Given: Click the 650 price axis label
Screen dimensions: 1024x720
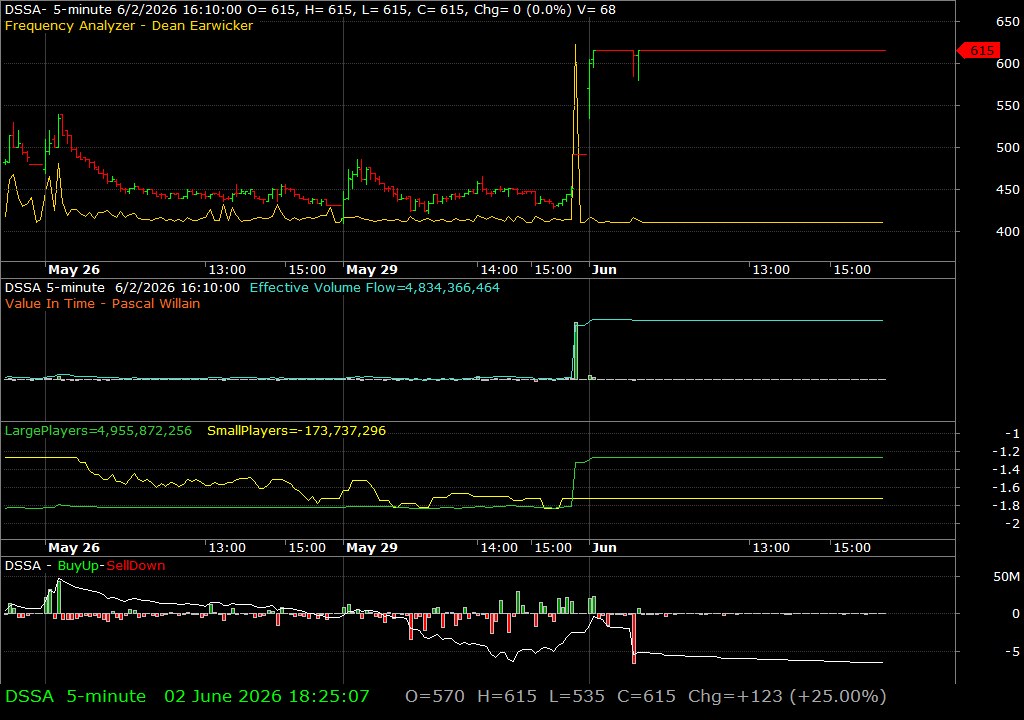Looking at the screenshot, I should [1008, 22].
